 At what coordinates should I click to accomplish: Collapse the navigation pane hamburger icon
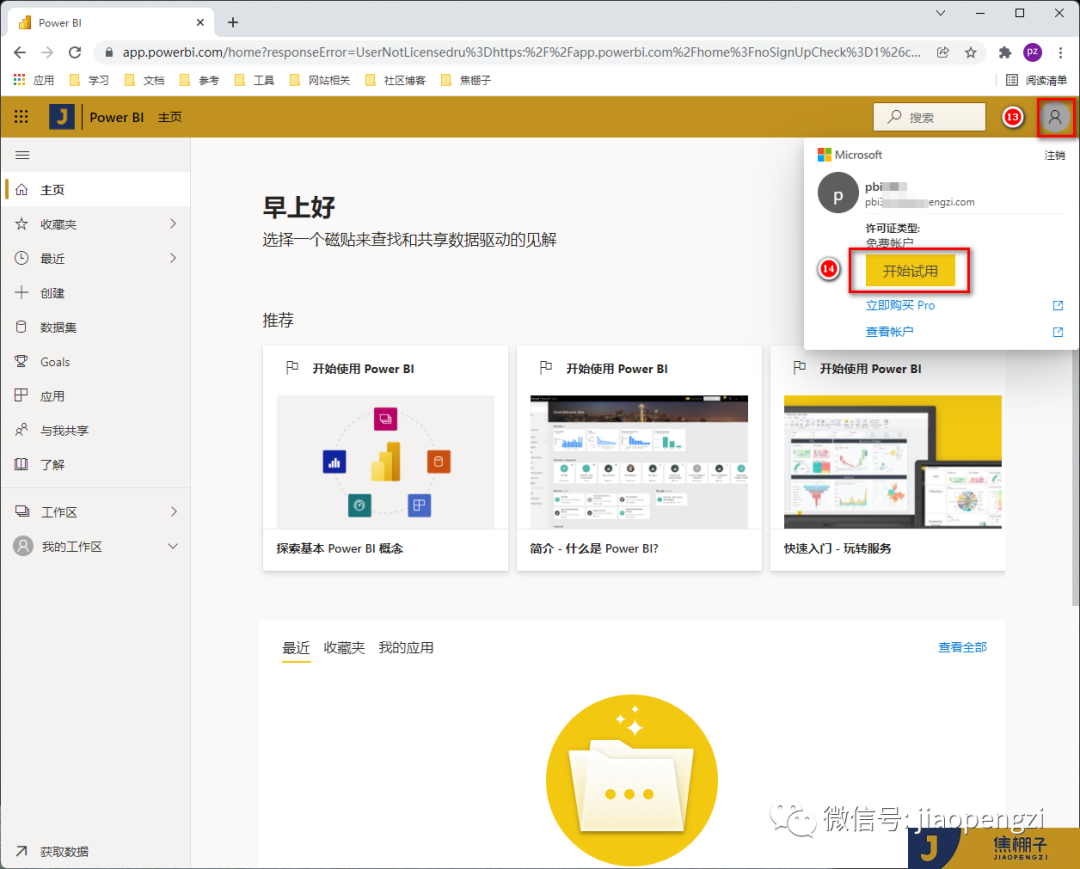click(x=22, y=155)
